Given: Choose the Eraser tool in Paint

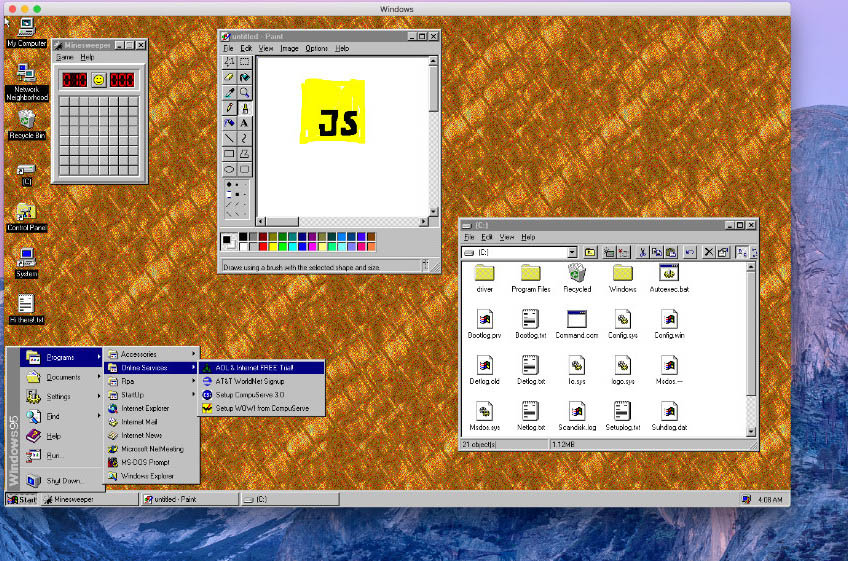Looking at the screenshot, I should pos(229,77).
